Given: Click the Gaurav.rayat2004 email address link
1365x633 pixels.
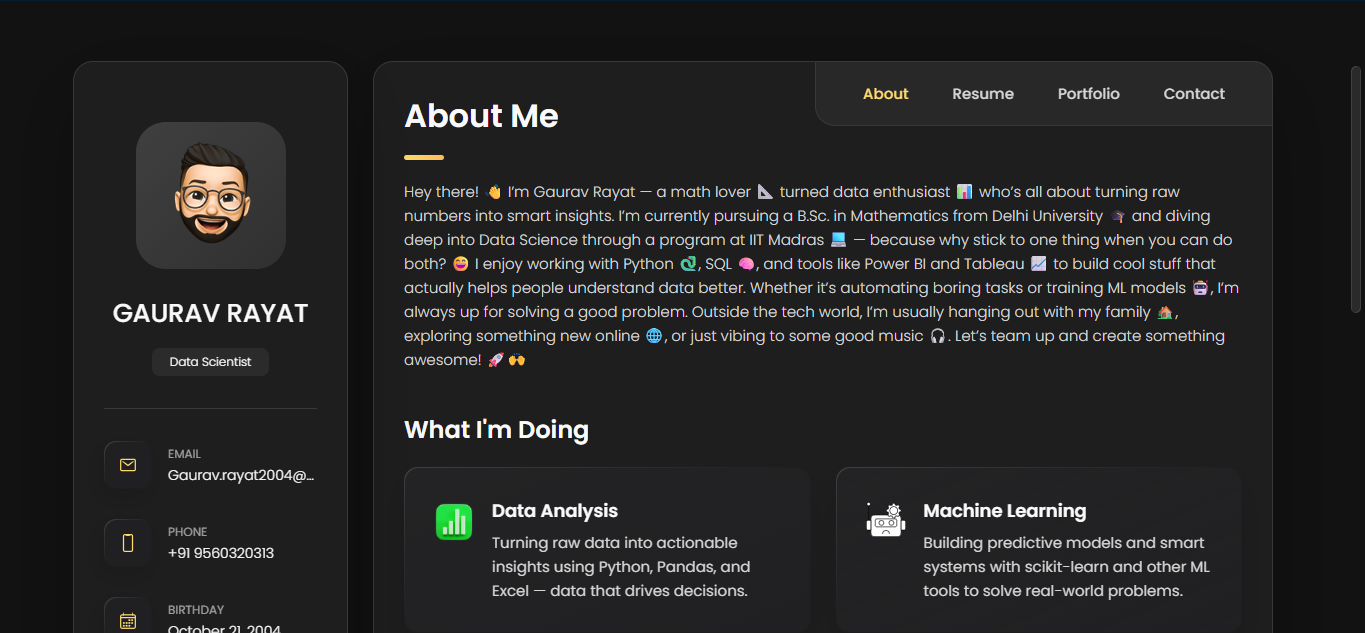Looking at the screenshot, I should pyautogui.click(x=242, y=476).
